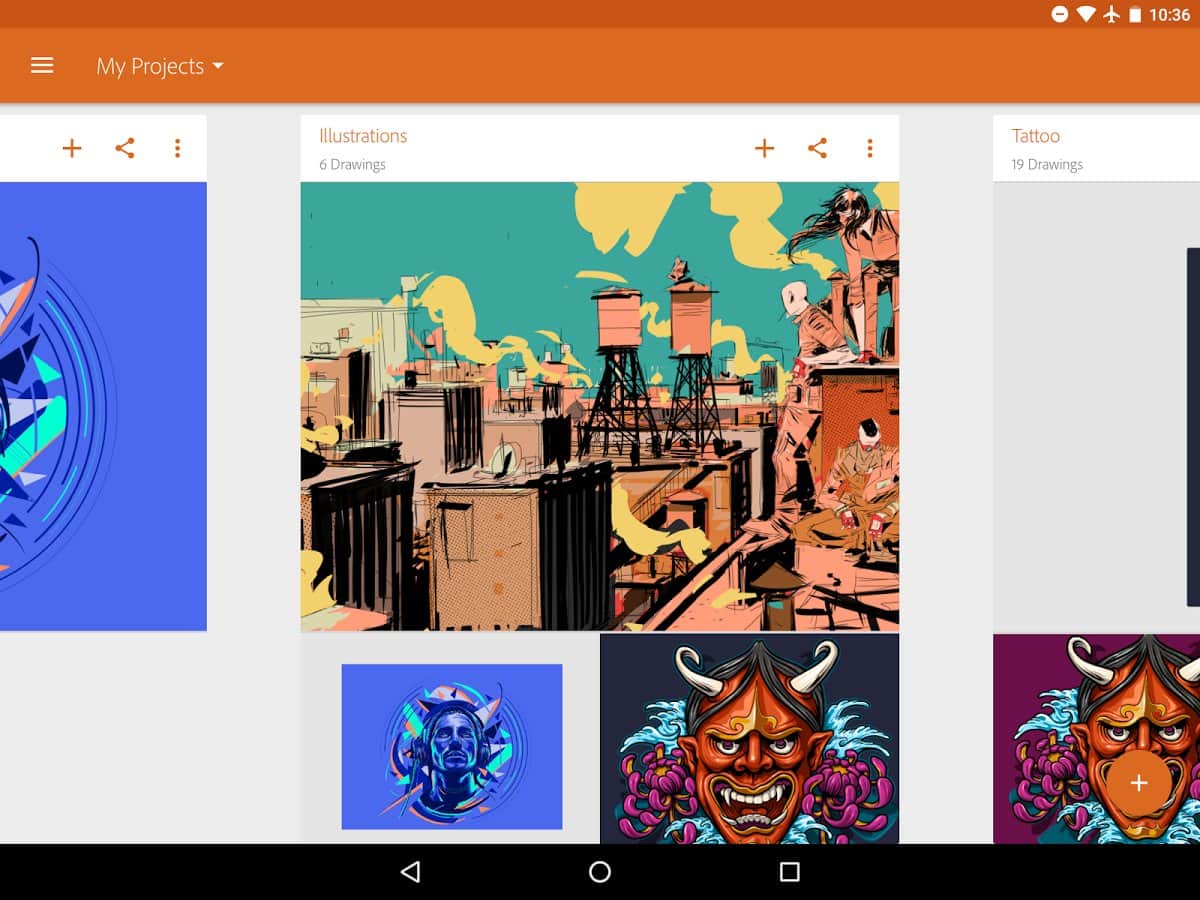Tap the 19 Drawings count label
Viewport: 1200px width, 900px height.
(1046, 165)
